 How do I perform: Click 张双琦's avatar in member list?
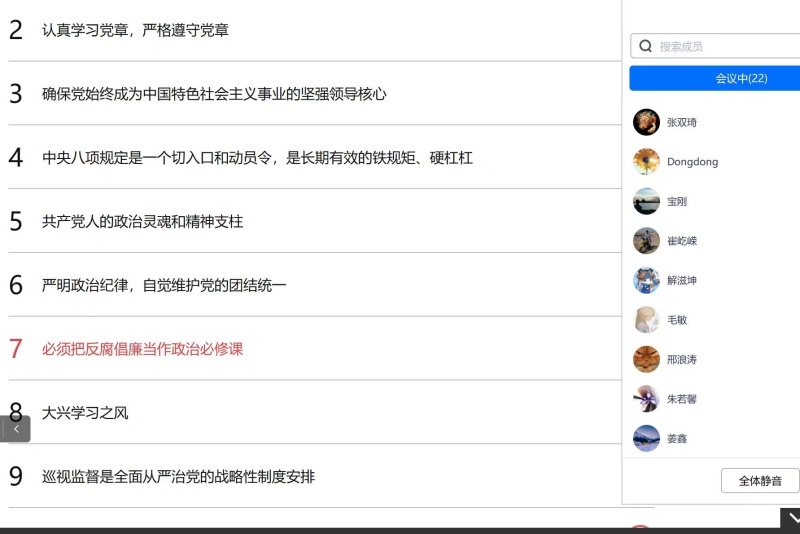(x=646, y=122)
